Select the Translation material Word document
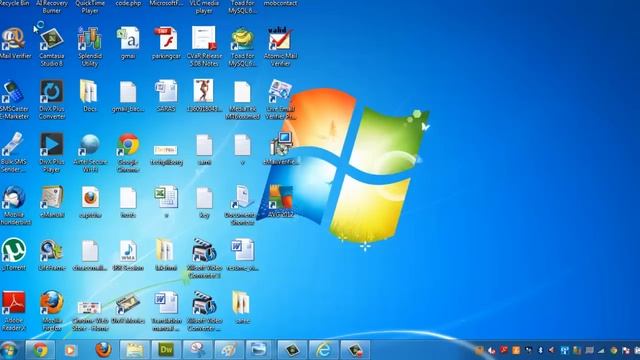 tap(166, 303)
